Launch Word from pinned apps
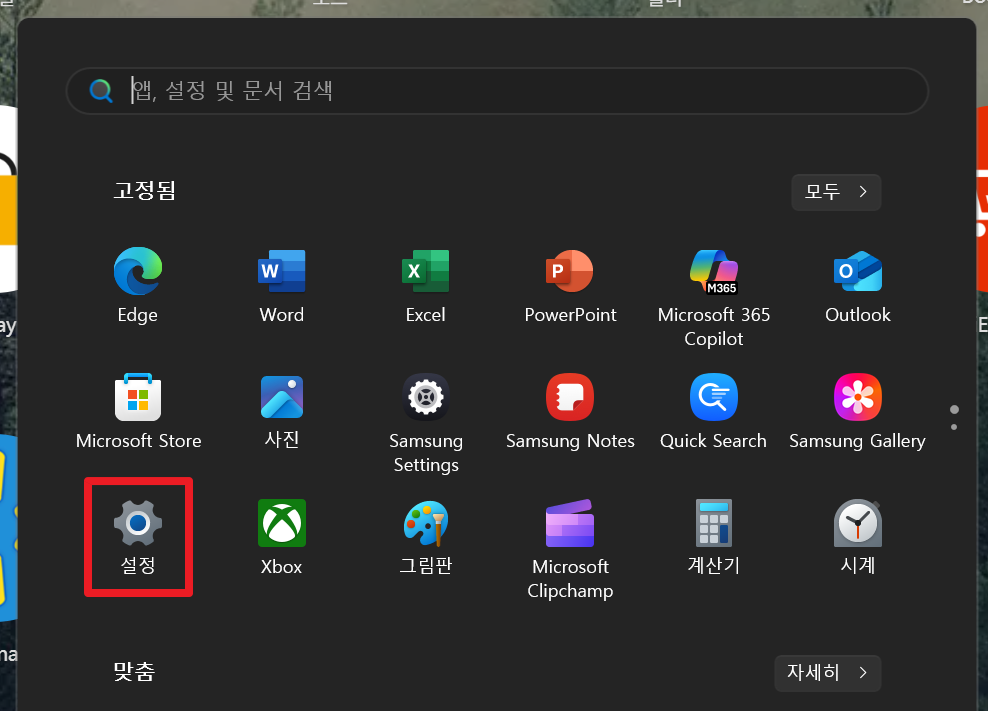 (x=282, y=286)
